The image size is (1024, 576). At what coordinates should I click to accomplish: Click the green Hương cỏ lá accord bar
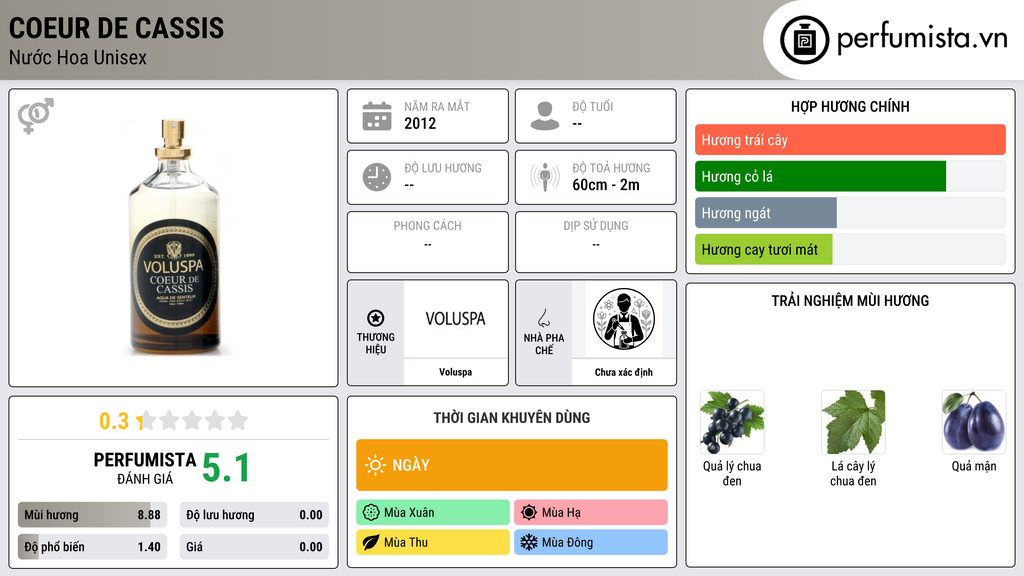point(820,176)
